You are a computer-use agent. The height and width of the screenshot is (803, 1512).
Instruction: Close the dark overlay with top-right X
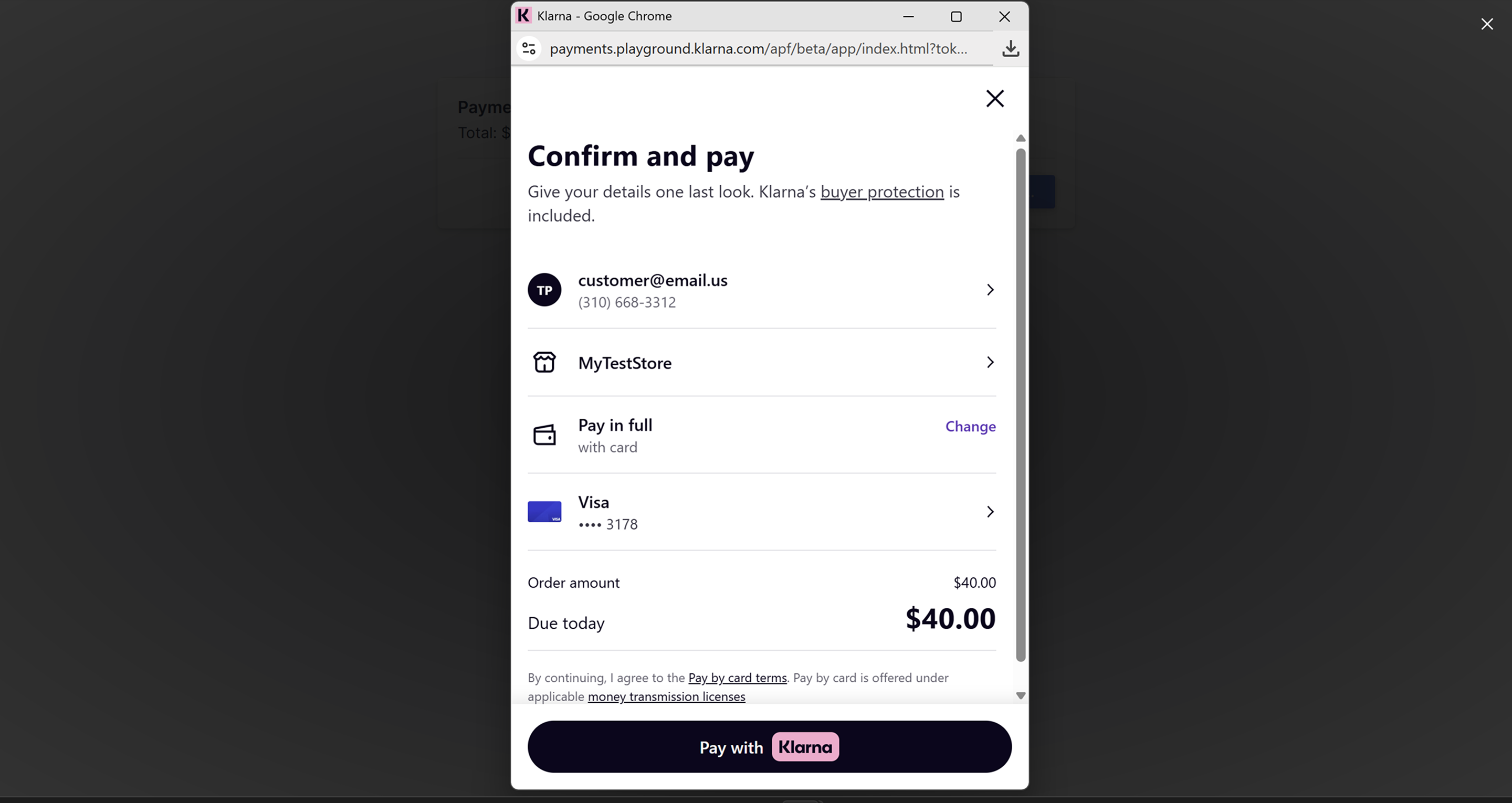click(x=1487, y=24)
